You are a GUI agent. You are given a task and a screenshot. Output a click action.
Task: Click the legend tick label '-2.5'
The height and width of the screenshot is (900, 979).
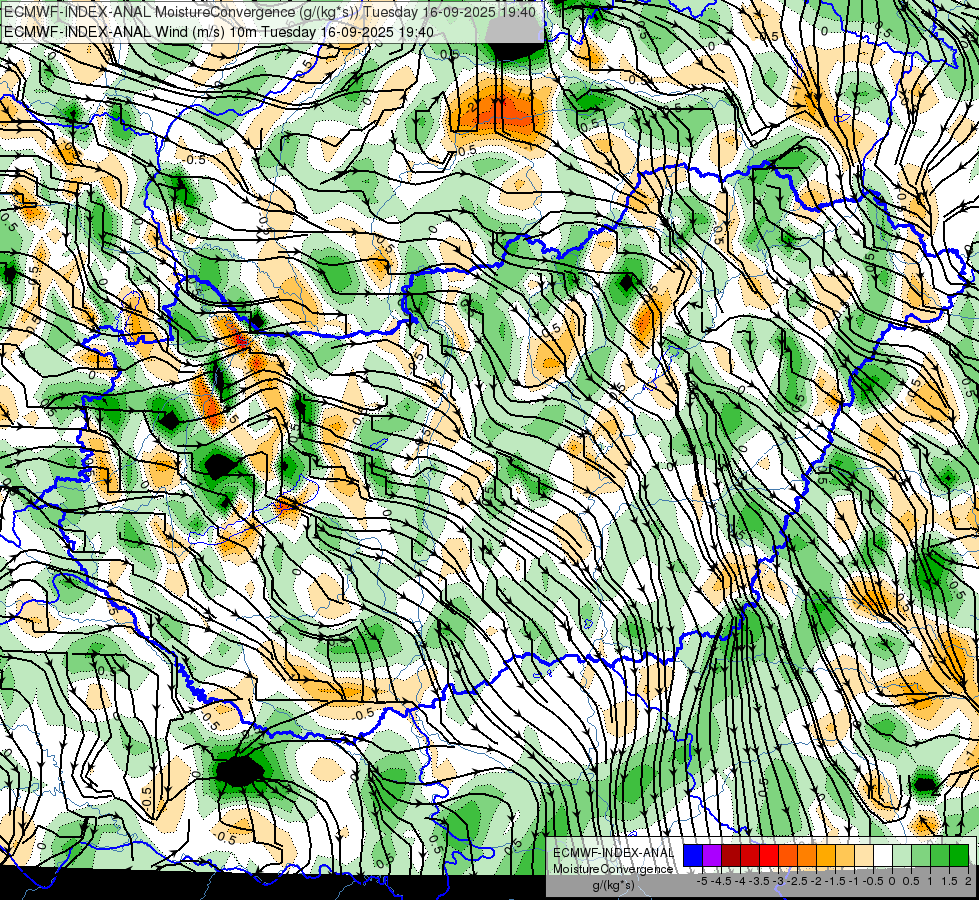point(798,881)
